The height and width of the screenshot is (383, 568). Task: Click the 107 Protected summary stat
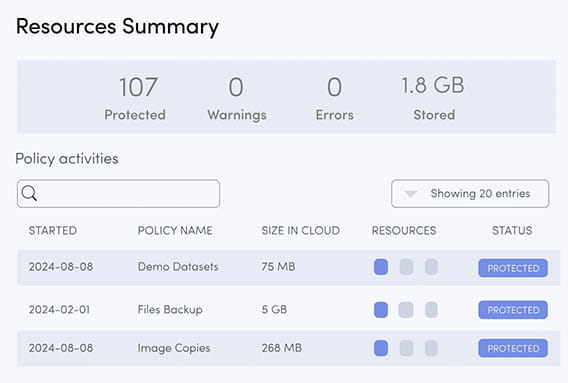[x=135, y=98]
